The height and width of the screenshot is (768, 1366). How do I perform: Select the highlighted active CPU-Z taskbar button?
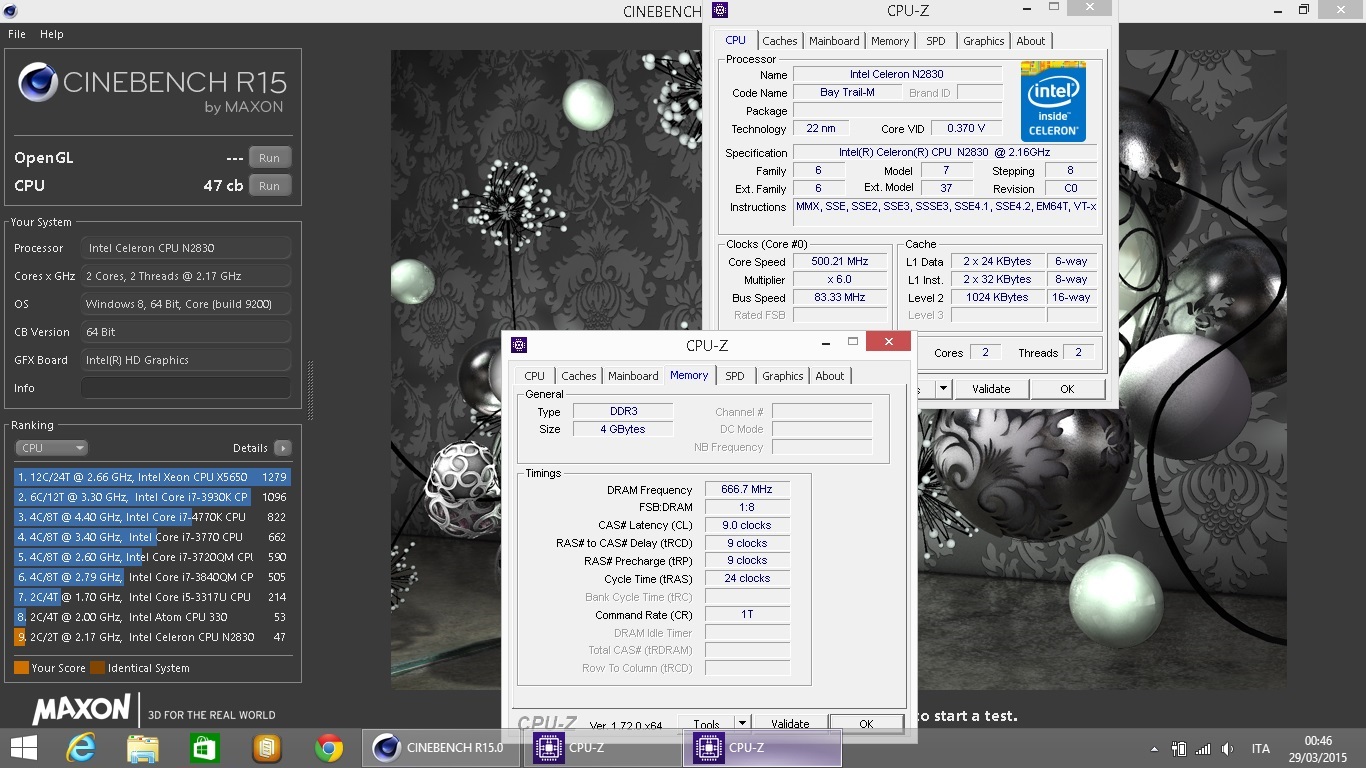point(762,748)
